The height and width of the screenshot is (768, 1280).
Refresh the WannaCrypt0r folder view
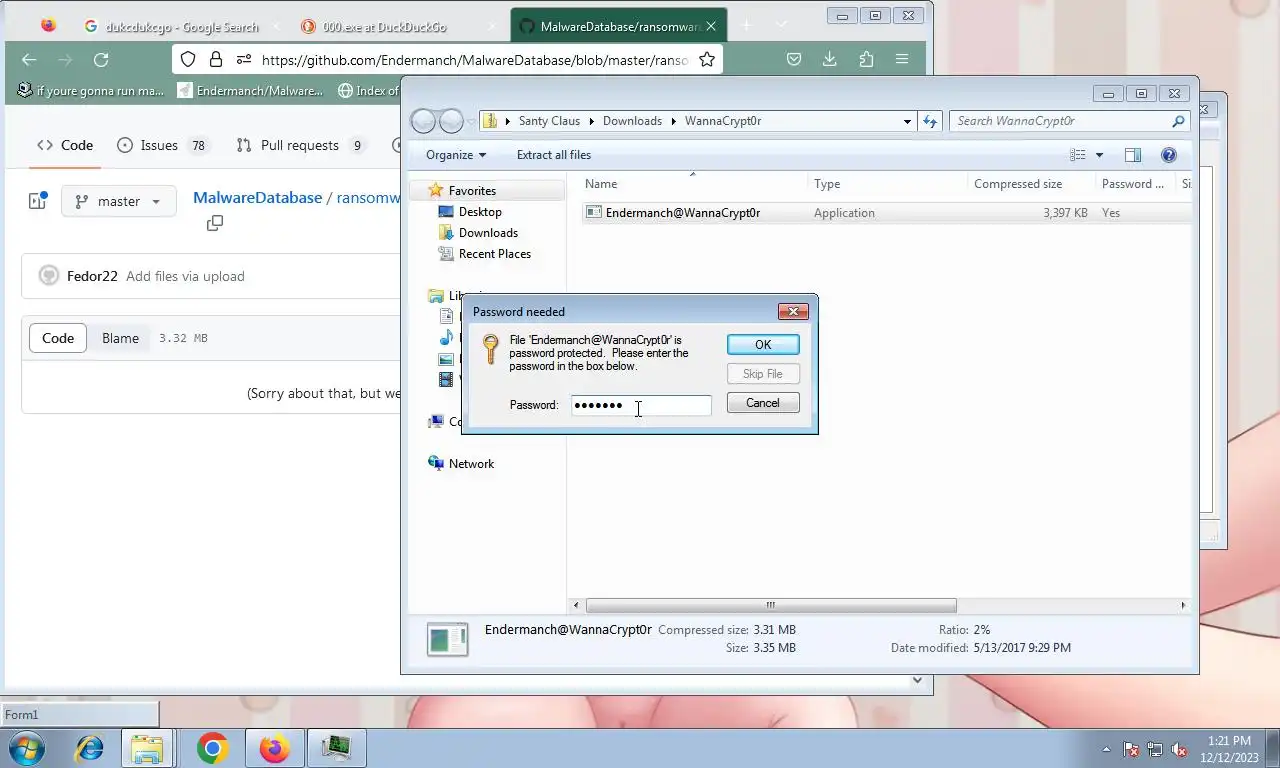click(930, 121)
